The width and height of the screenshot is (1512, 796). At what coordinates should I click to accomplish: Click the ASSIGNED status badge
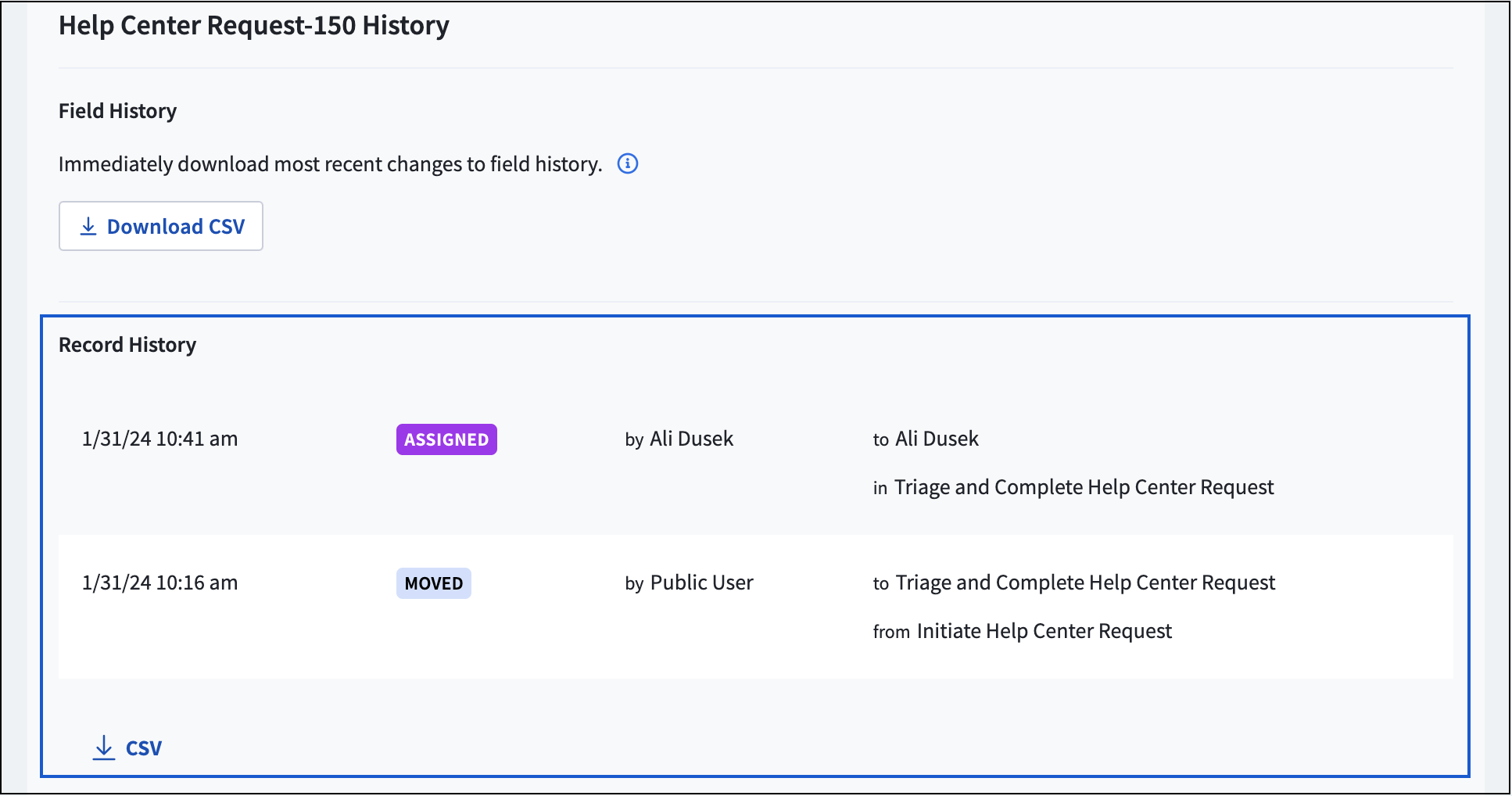pyautogui.click(x=446, y=439)
